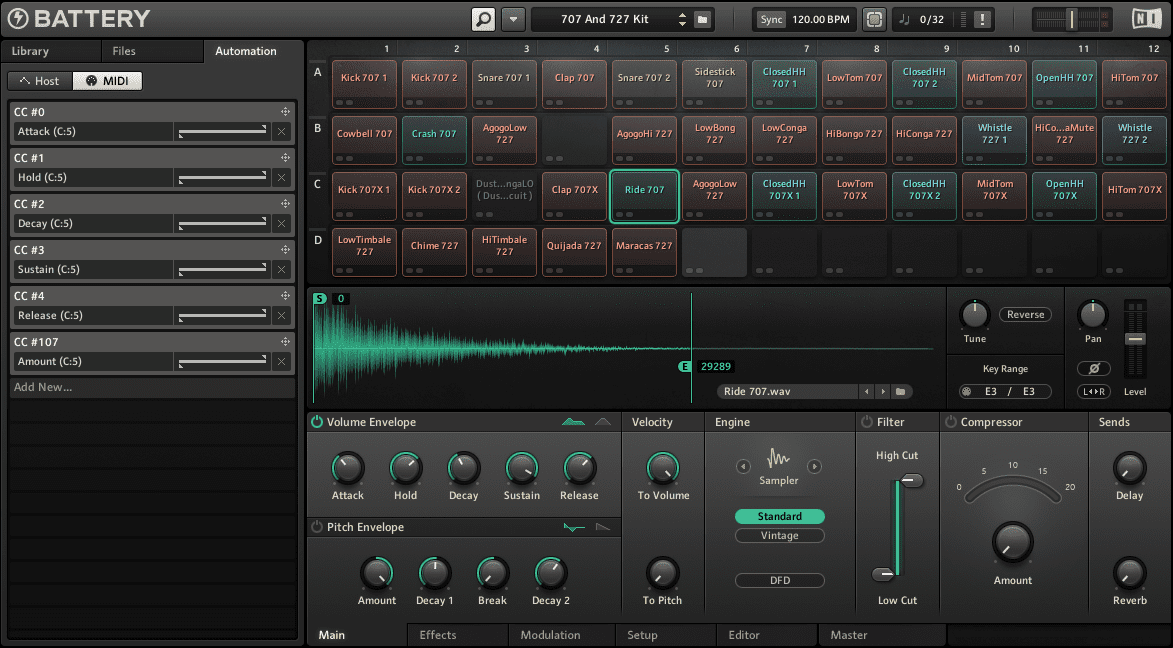Toggle the Volume Envelope power button
1173x648 pixels.
317,422
